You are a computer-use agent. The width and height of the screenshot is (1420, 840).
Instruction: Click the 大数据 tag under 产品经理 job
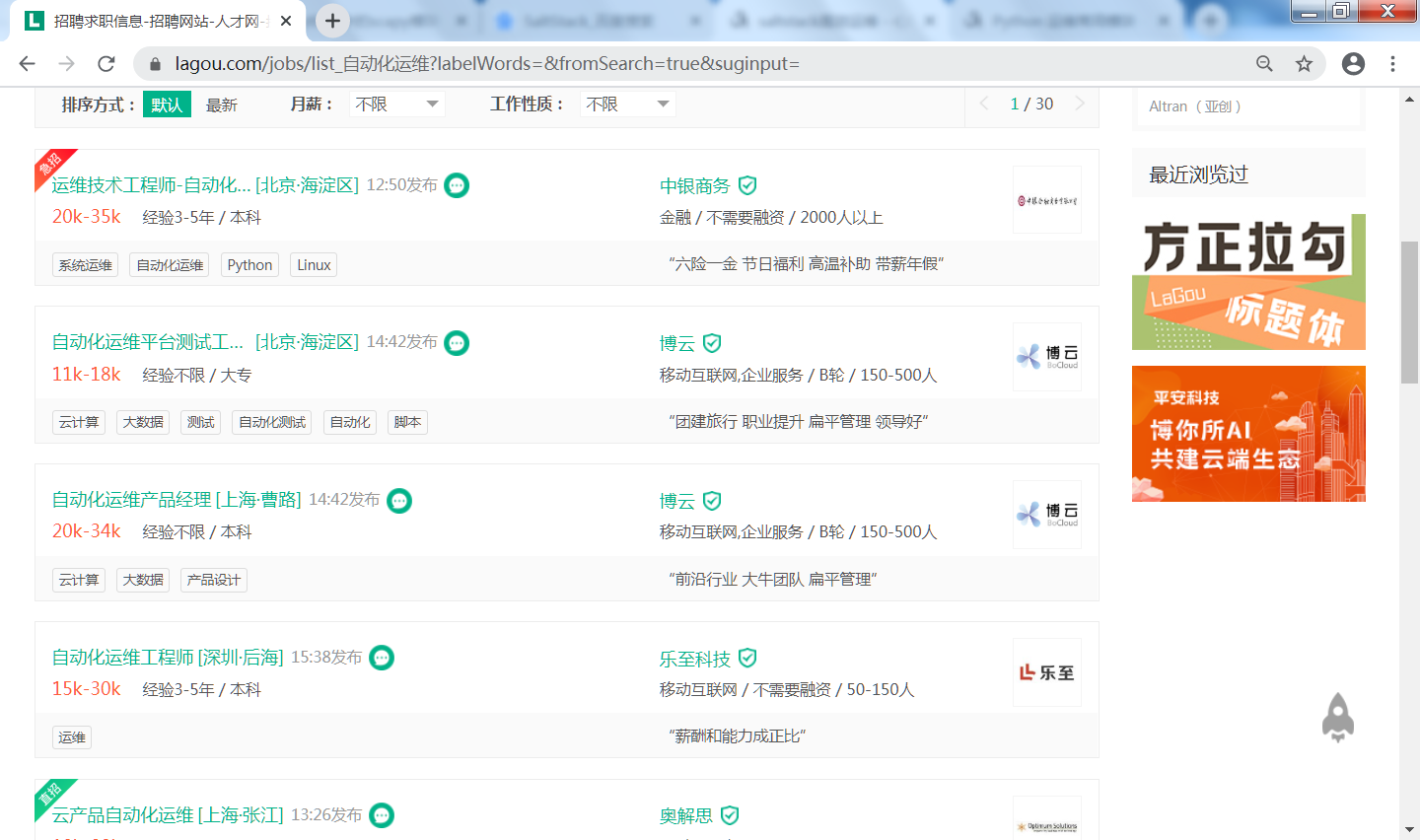point(143,580)
